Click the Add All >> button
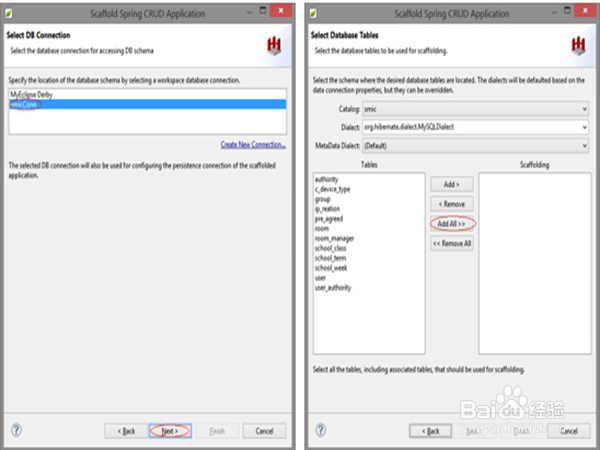This screenshot has height=450, width=600. point(452,223)
